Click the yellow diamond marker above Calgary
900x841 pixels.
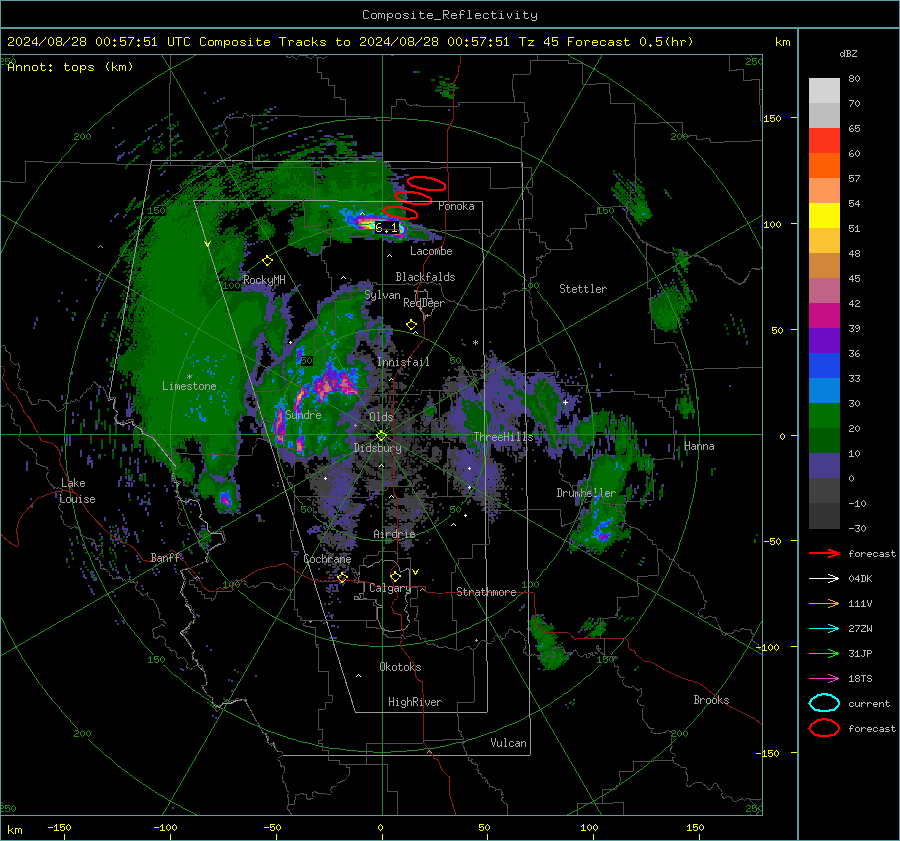click(x=395, y=576)
